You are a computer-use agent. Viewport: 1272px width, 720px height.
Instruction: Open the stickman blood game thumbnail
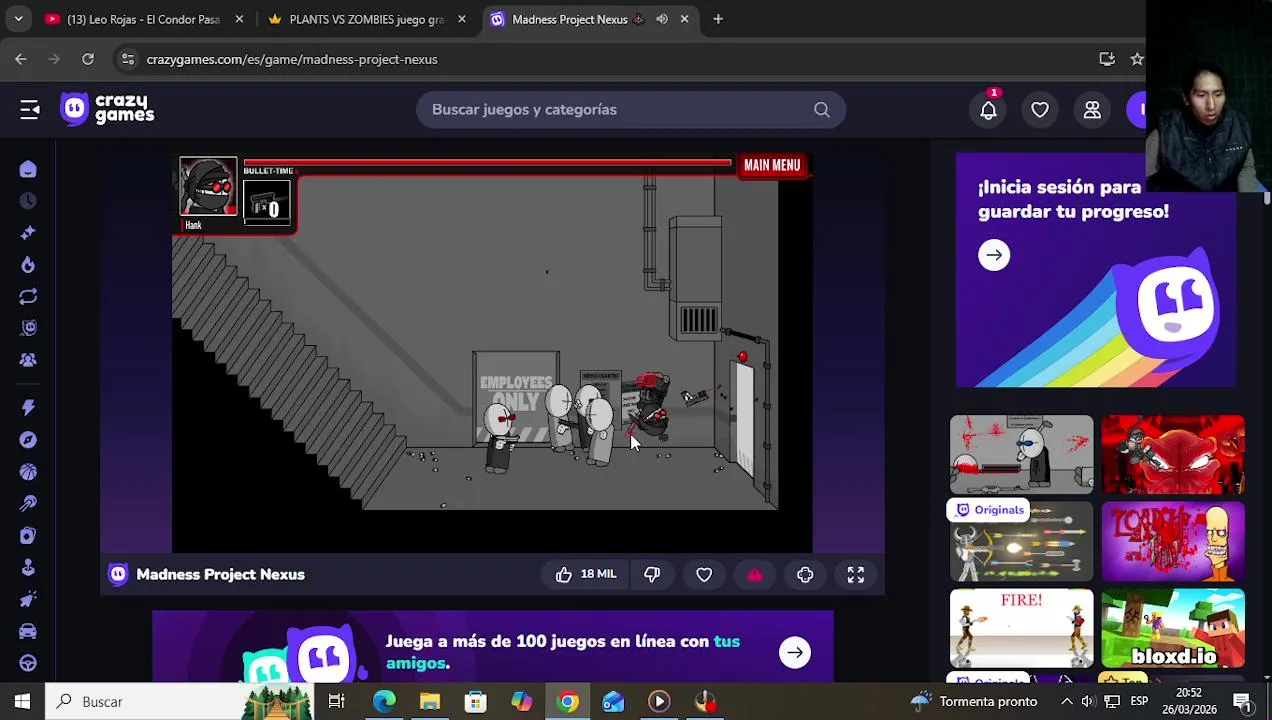(1021, 454)
